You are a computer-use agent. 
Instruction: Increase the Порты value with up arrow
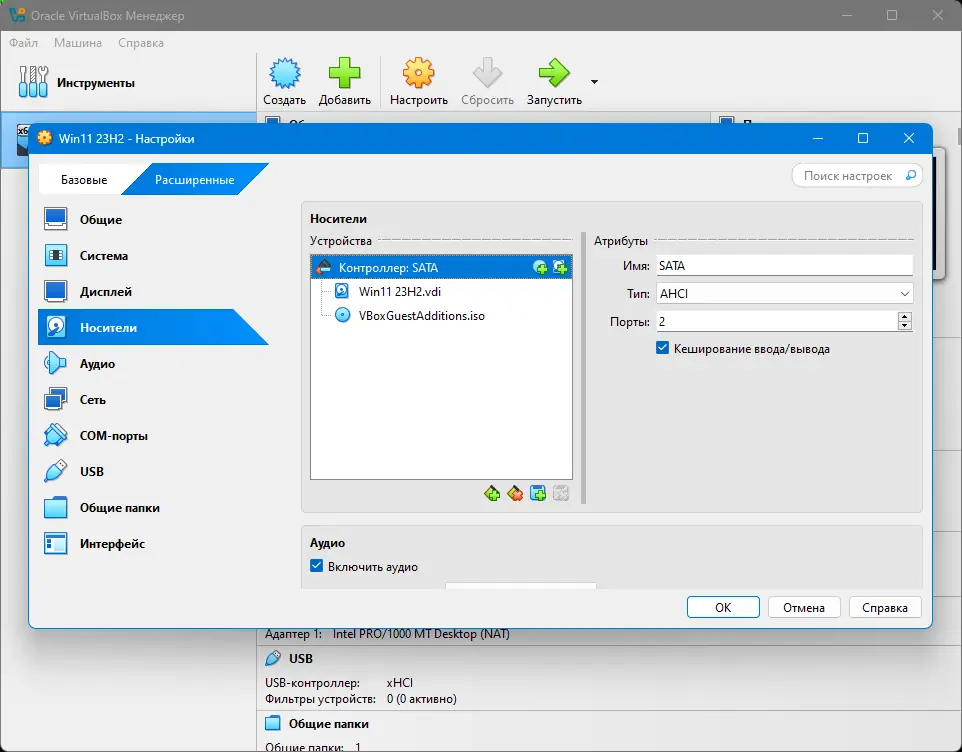(904, 317)
